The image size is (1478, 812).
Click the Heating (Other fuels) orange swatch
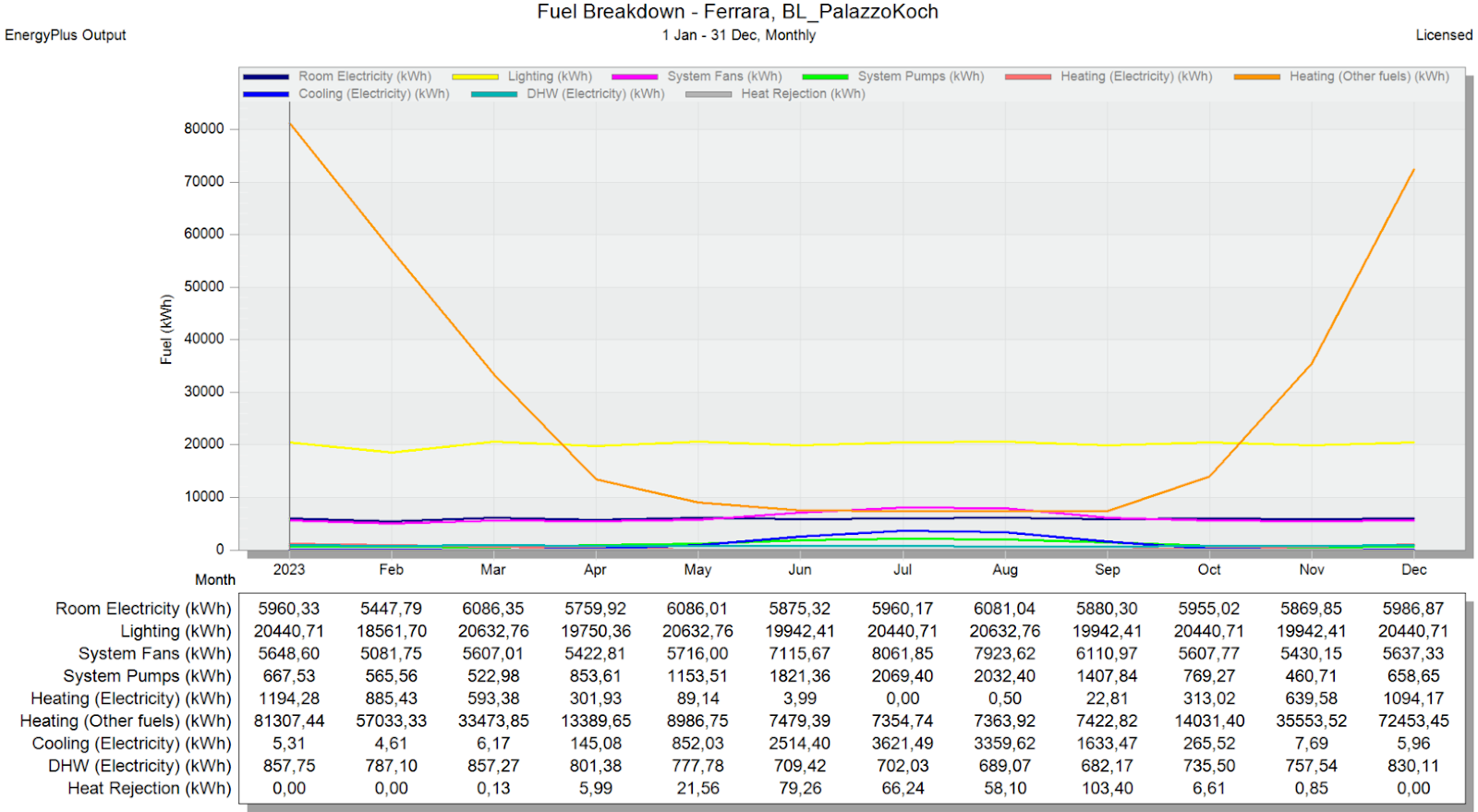coord(1257,77)
